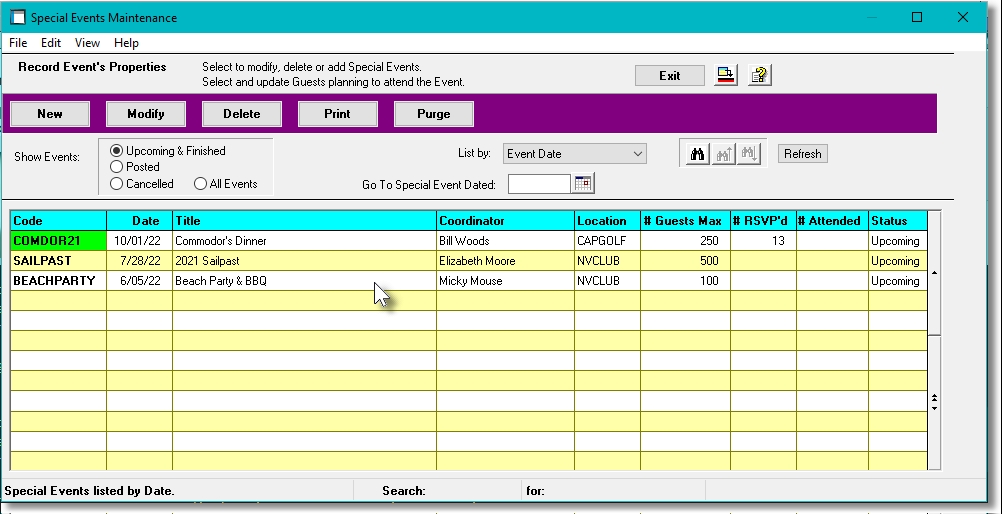Click the Refresh button
Screen dimensions: 1002x514
click(802, 154)
